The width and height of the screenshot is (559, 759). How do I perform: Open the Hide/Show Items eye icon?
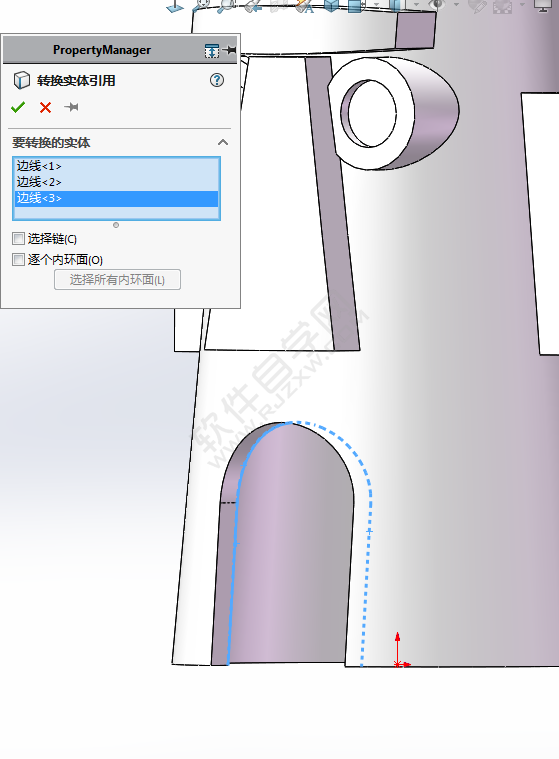click(x=438, y=5)
